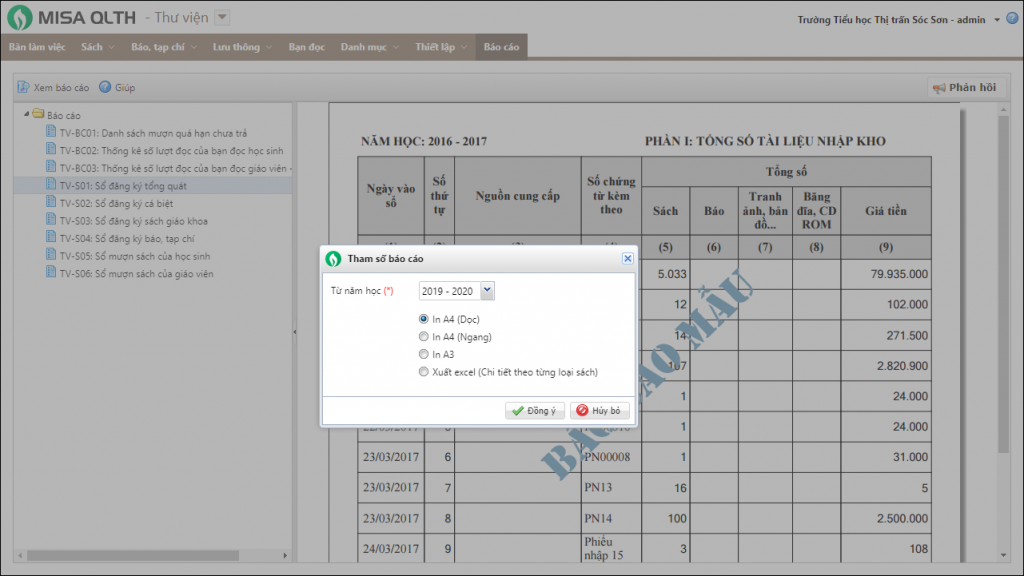
Task: Open the Sách menu
Action: [x=97, y=47]
